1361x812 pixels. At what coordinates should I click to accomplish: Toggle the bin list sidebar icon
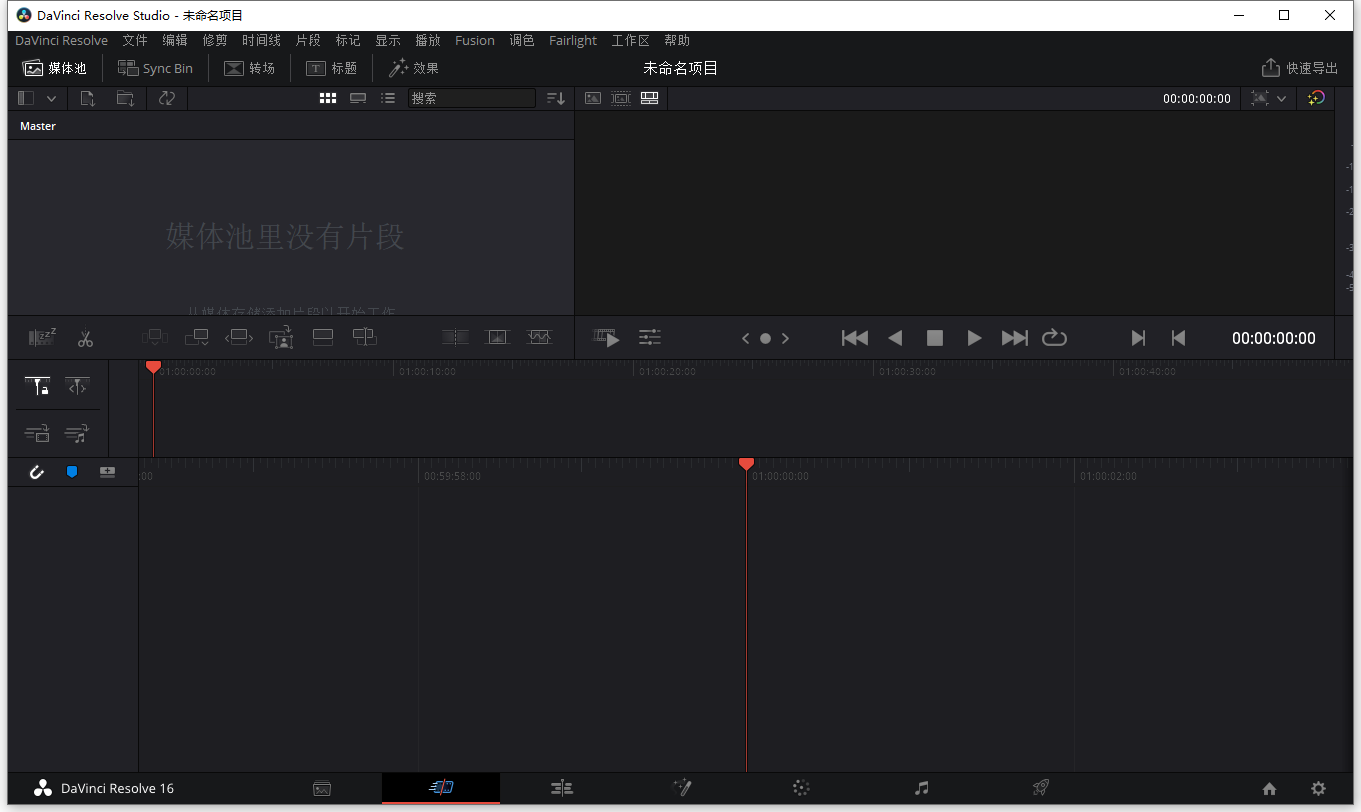26,98
